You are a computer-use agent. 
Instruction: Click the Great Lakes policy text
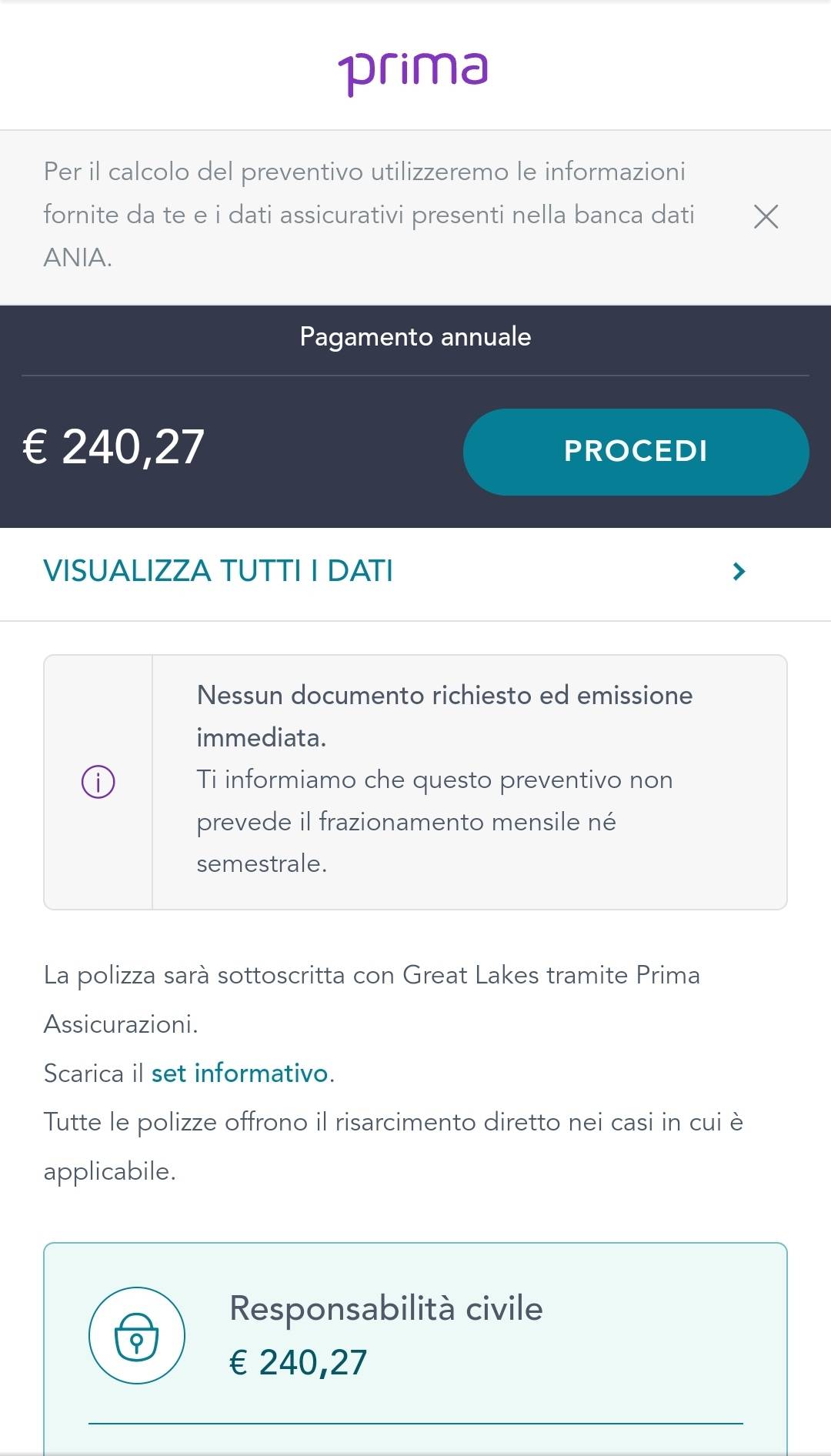[x=372, y=999]
